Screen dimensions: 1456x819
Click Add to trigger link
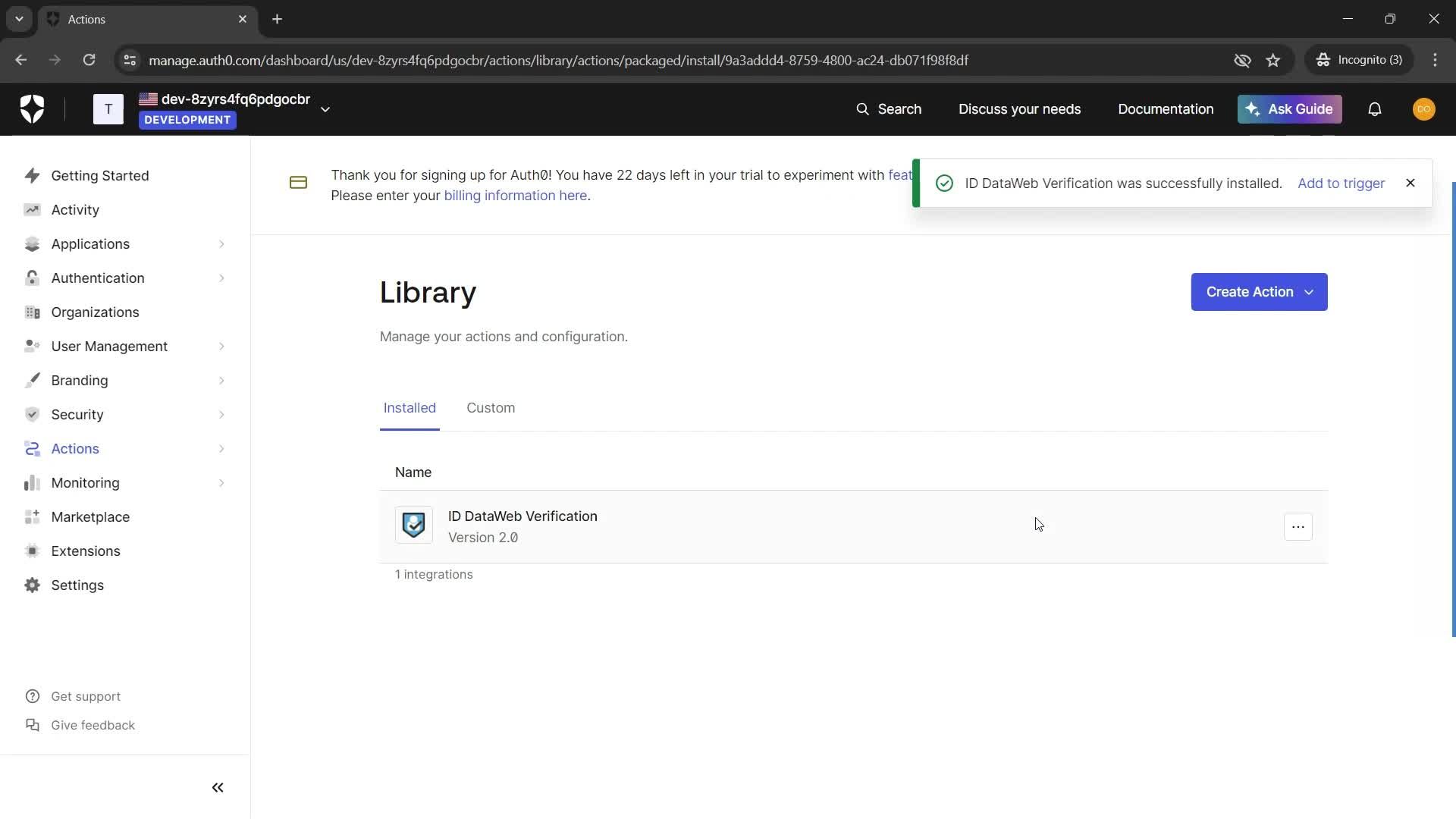(x=1341, y=184)
